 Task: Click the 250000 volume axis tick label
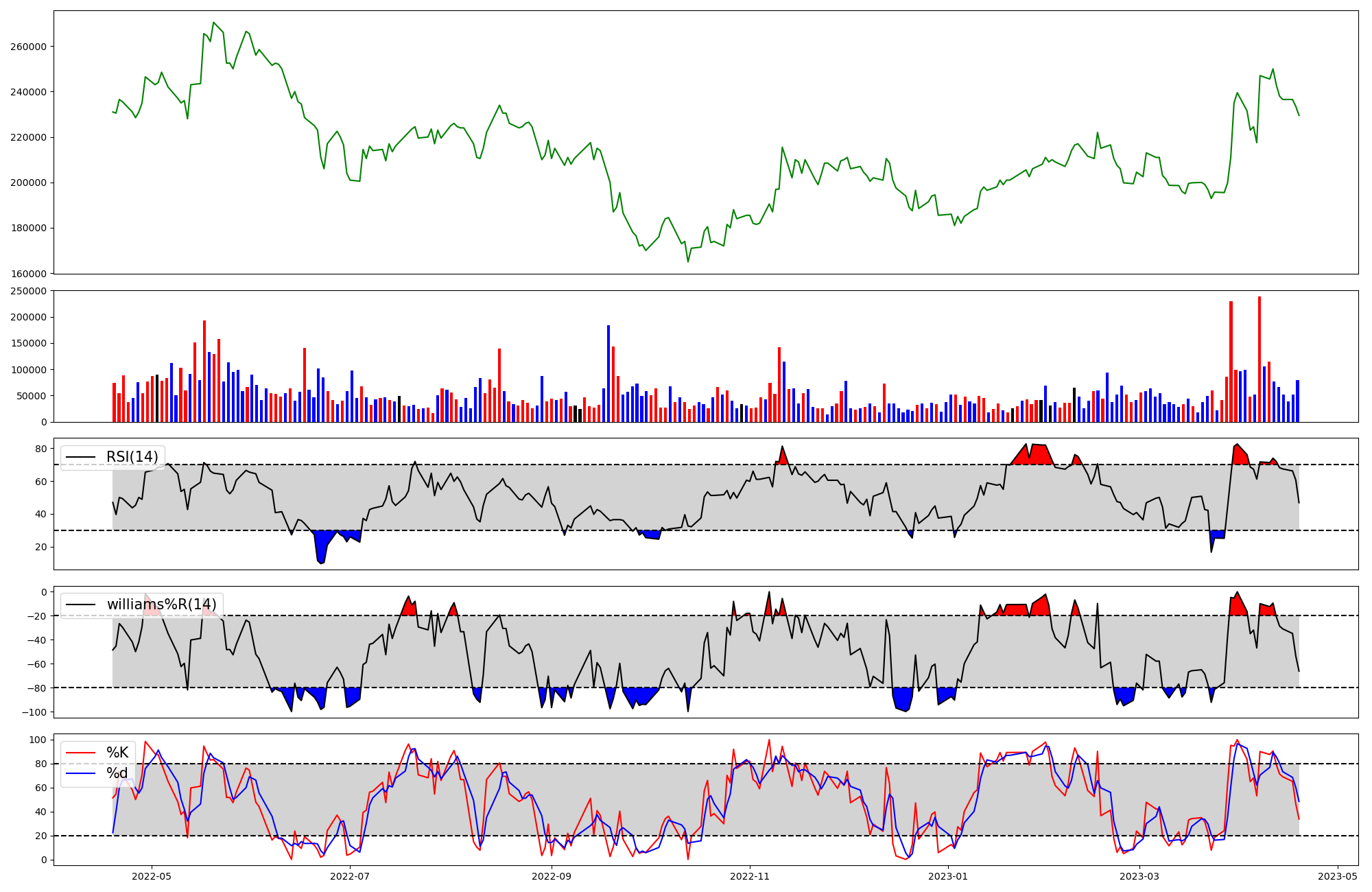(30, 291)
